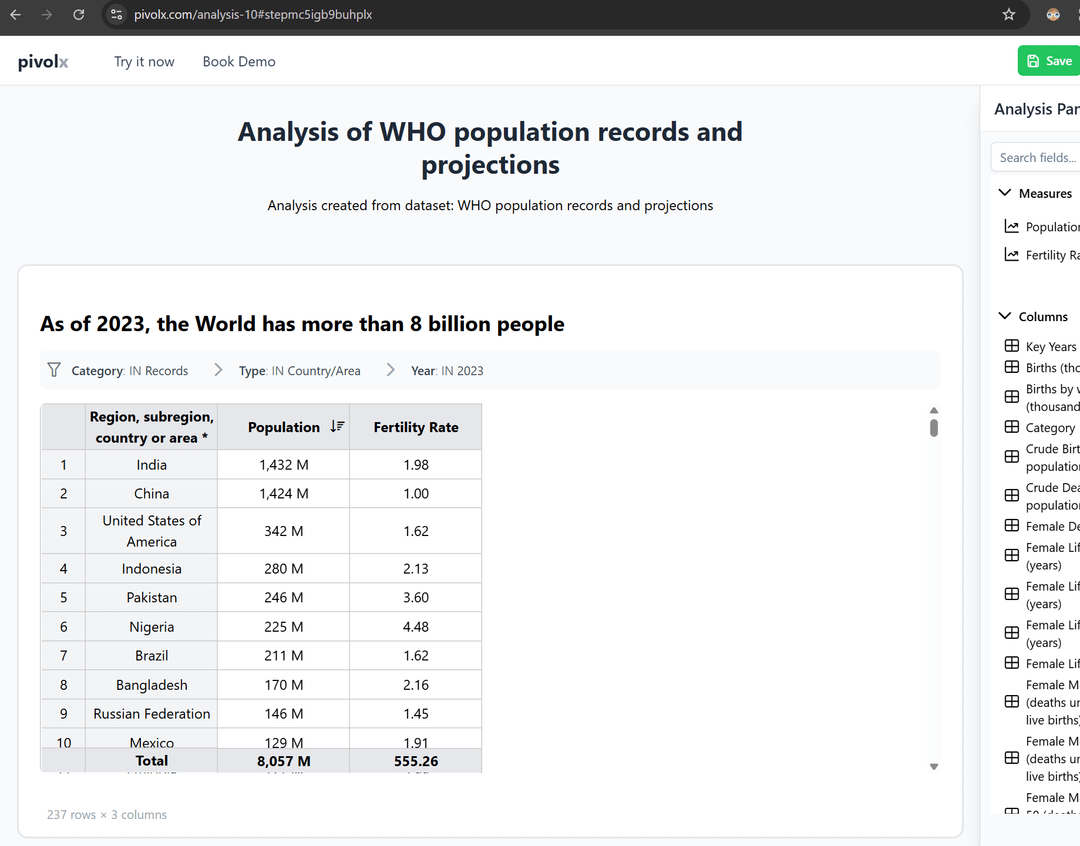1080x846 pixels.
Task: Click the Population sort descending icon
Action: (337, 427)
